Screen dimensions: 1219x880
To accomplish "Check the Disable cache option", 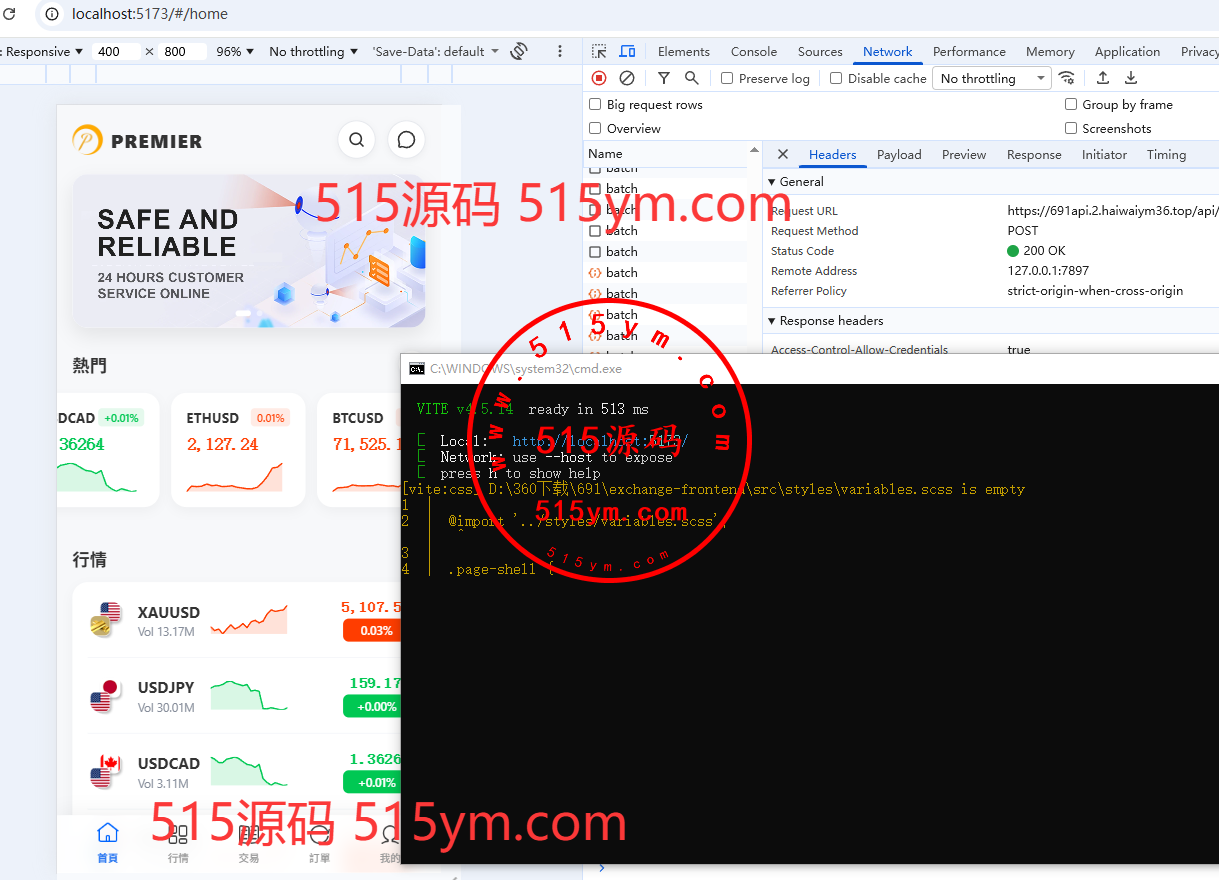I will pyautogui.click(x=836, y=79).
